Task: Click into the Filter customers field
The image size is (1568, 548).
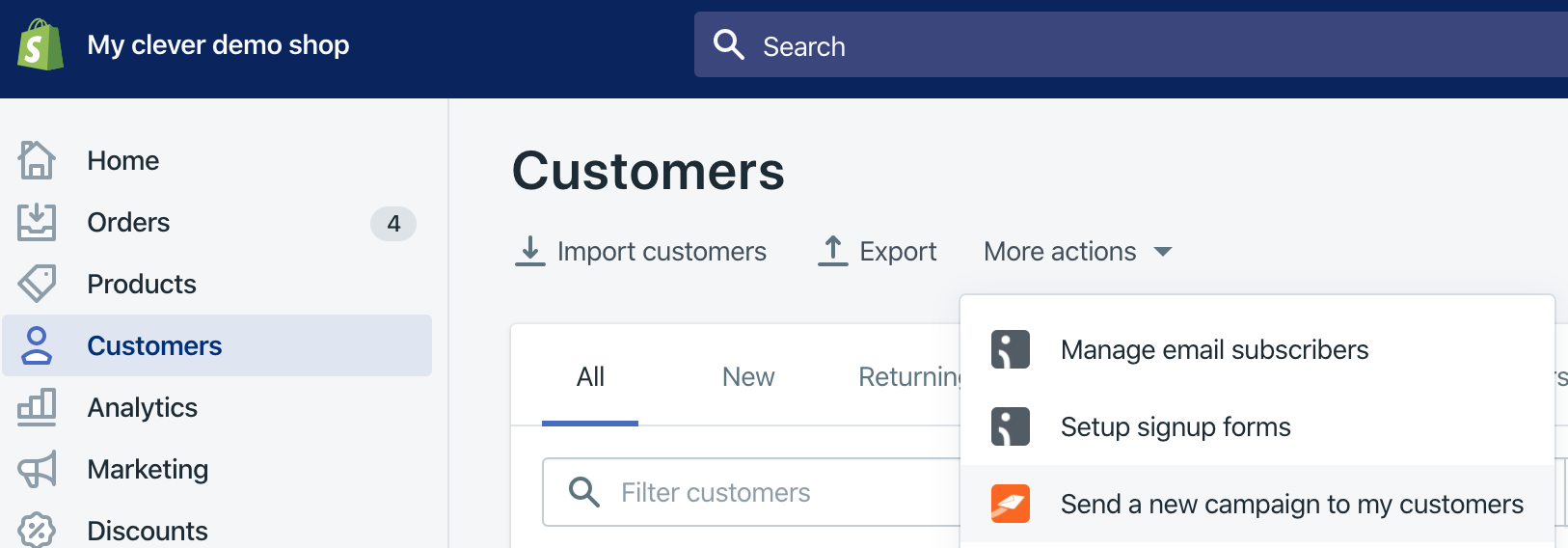Action: [x=752, y=492]
